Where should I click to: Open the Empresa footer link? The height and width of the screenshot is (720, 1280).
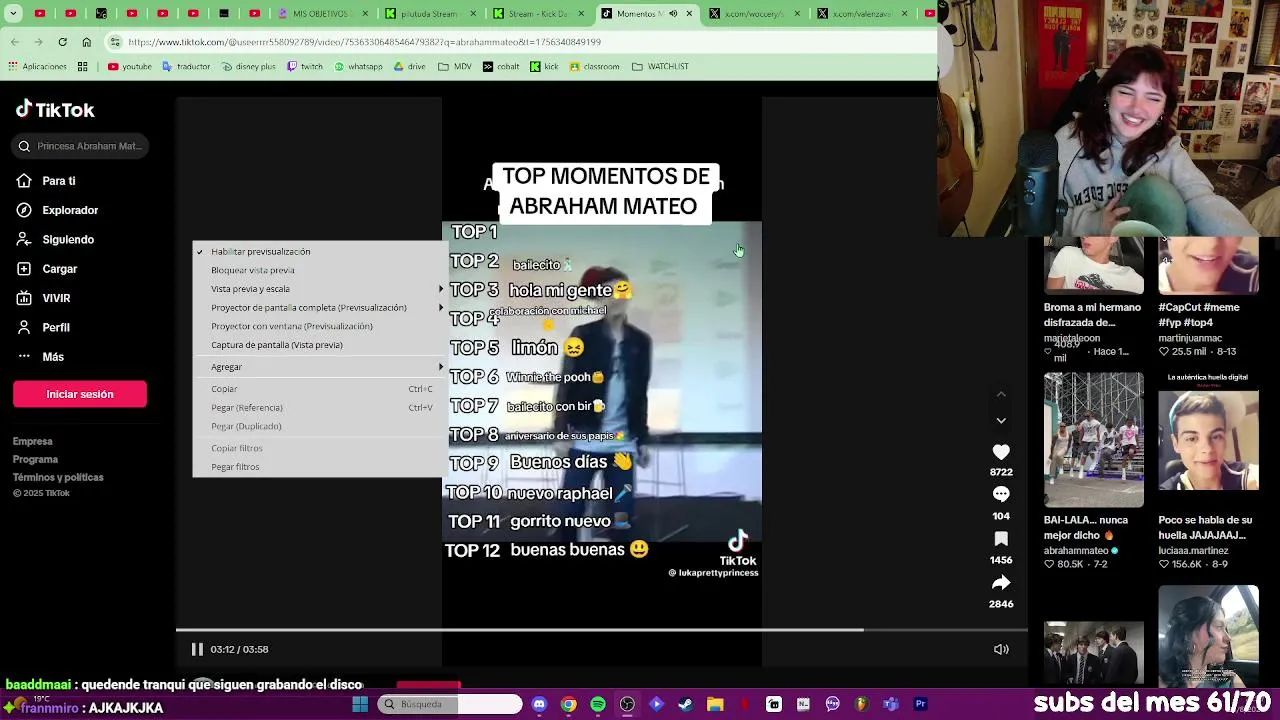33,441
